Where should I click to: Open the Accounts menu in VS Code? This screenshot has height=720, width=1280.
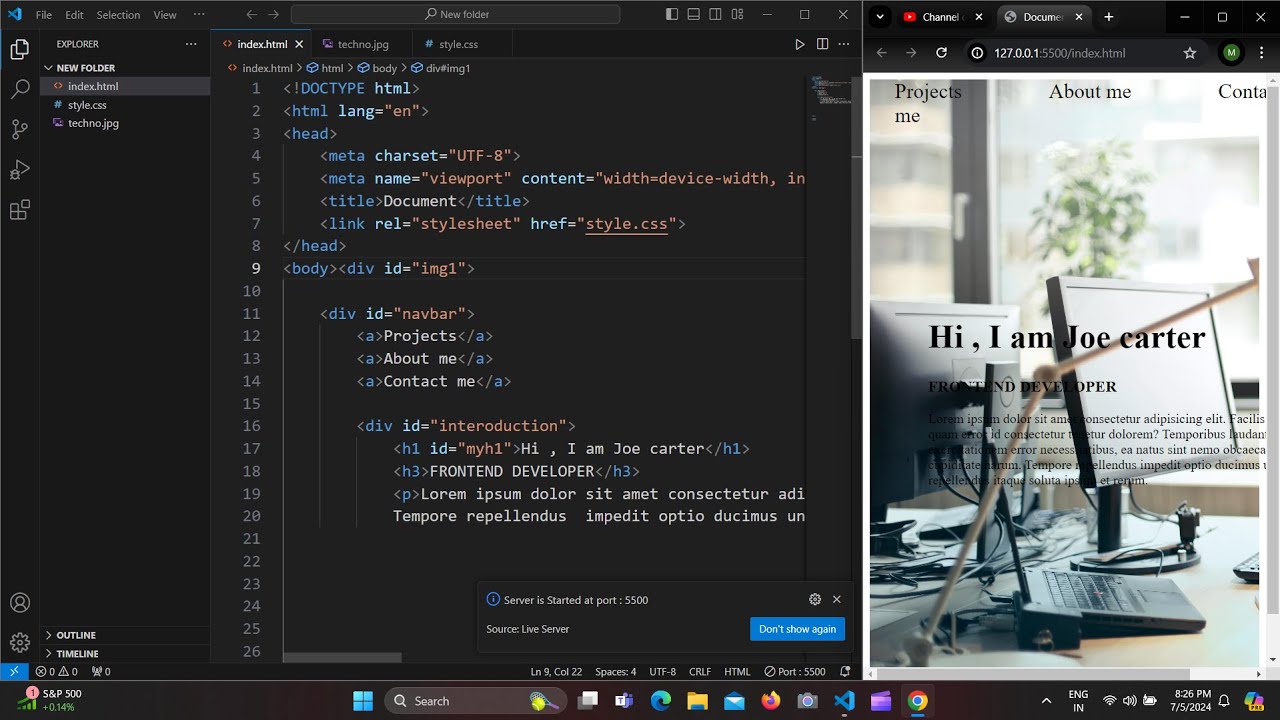coord(19,603)
